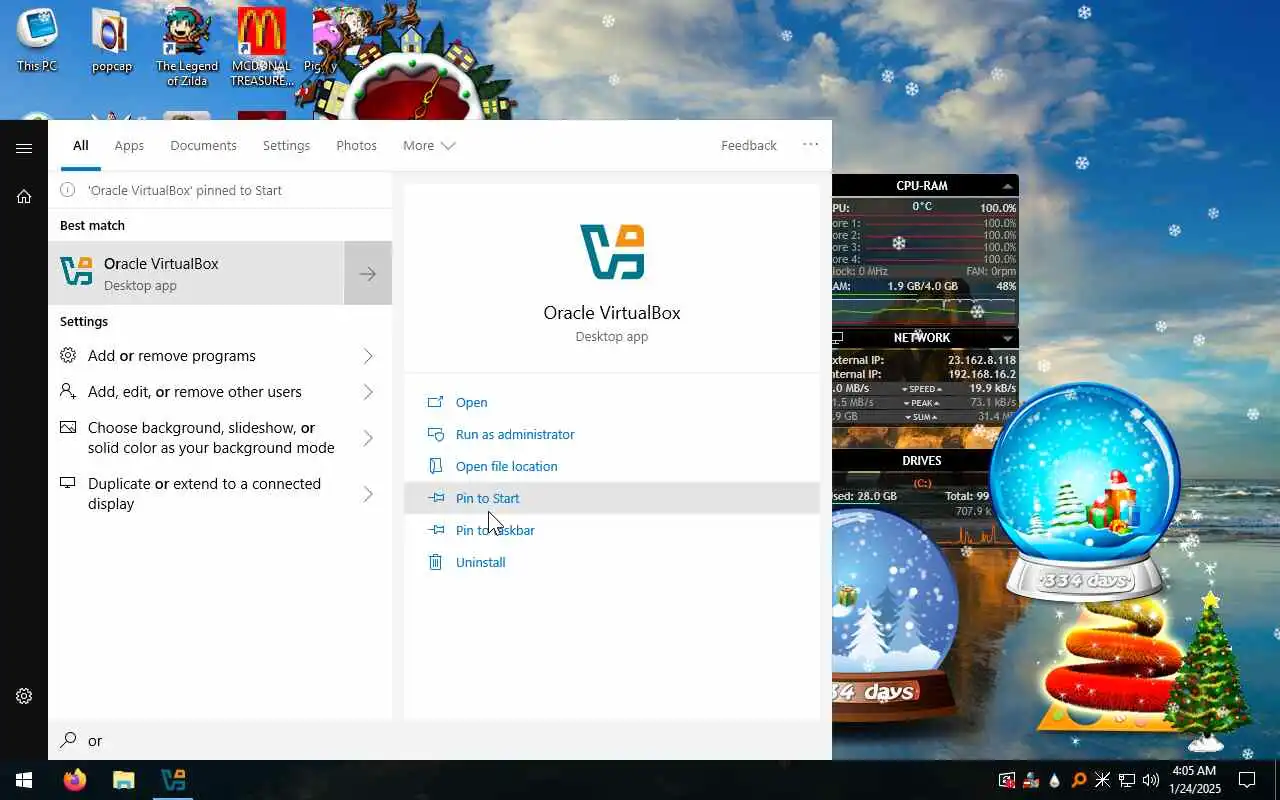The width and height of the screenshot is (1280, 800).
Task: Open File Explorer from the taskbar
Action: pyautogui.click(x=123, y=780)
